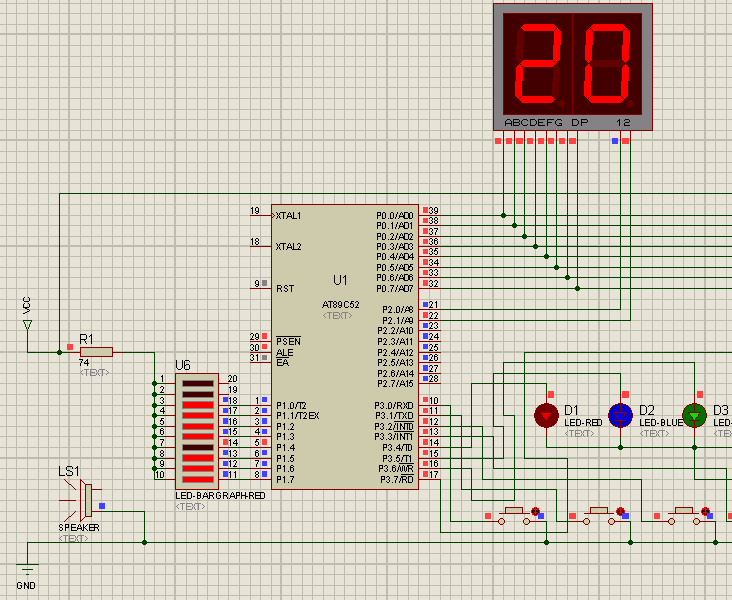Toggle latch dot on button beneath D2

pos(620,511)
